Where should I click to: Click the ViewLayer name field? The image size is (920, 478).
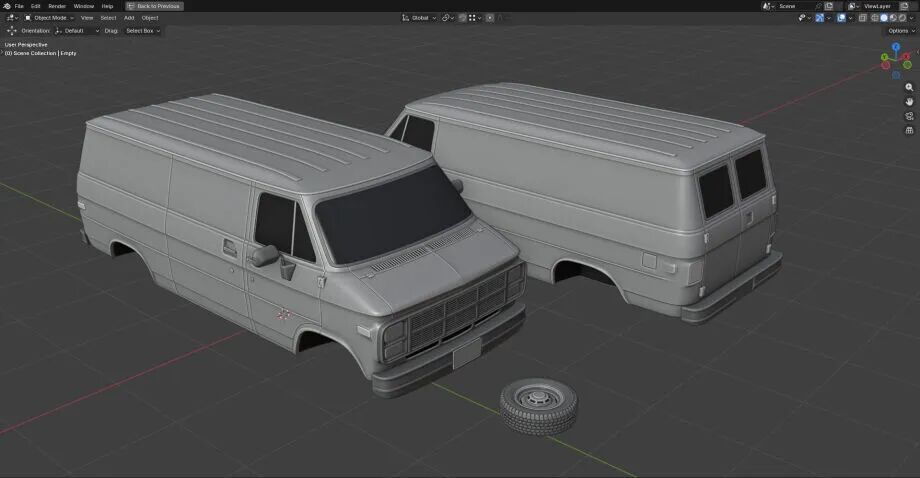coord(880,6)
